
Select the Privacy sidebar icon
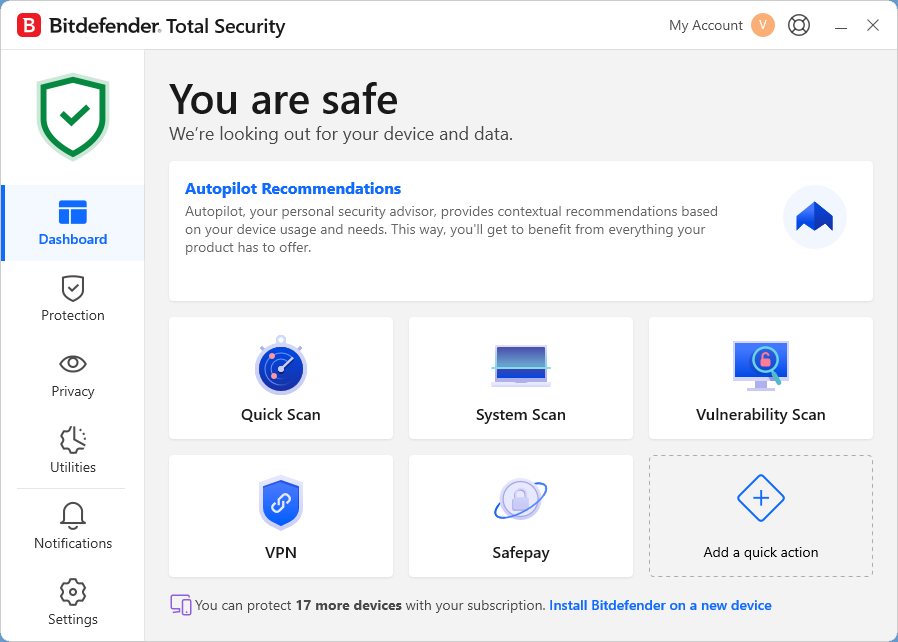tap(72, 375)
